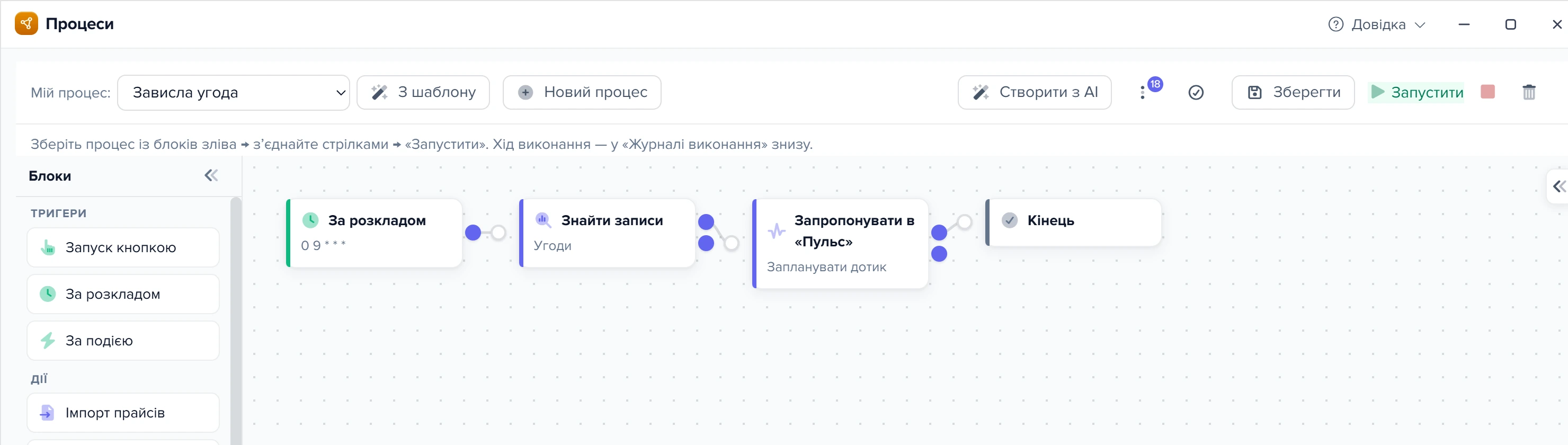The height and width of the screenshot is (445, 1568).
Task: Click output port of За розкладом node
Action: click(473, 233)
